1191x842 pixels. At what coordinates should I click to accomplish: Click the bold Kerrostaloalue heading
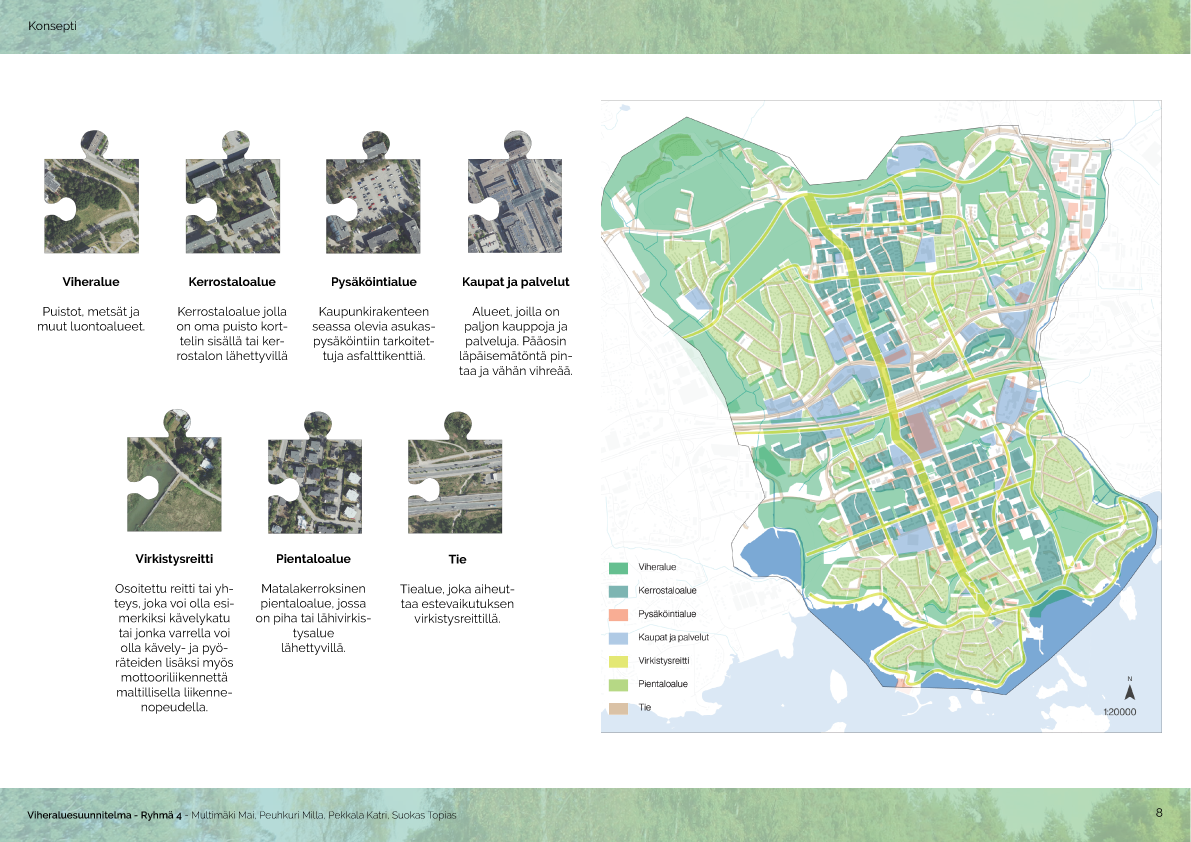tap(232, 282)
